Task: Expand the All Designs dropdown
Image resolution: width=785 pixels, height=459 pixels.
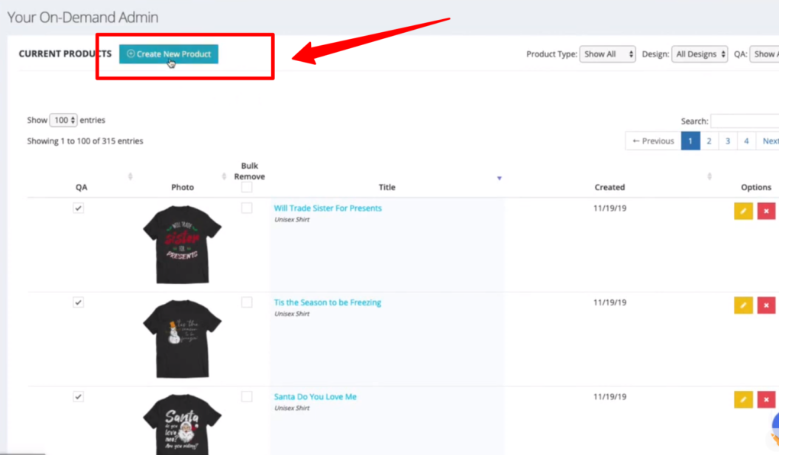Action: (x=699, y=54)
